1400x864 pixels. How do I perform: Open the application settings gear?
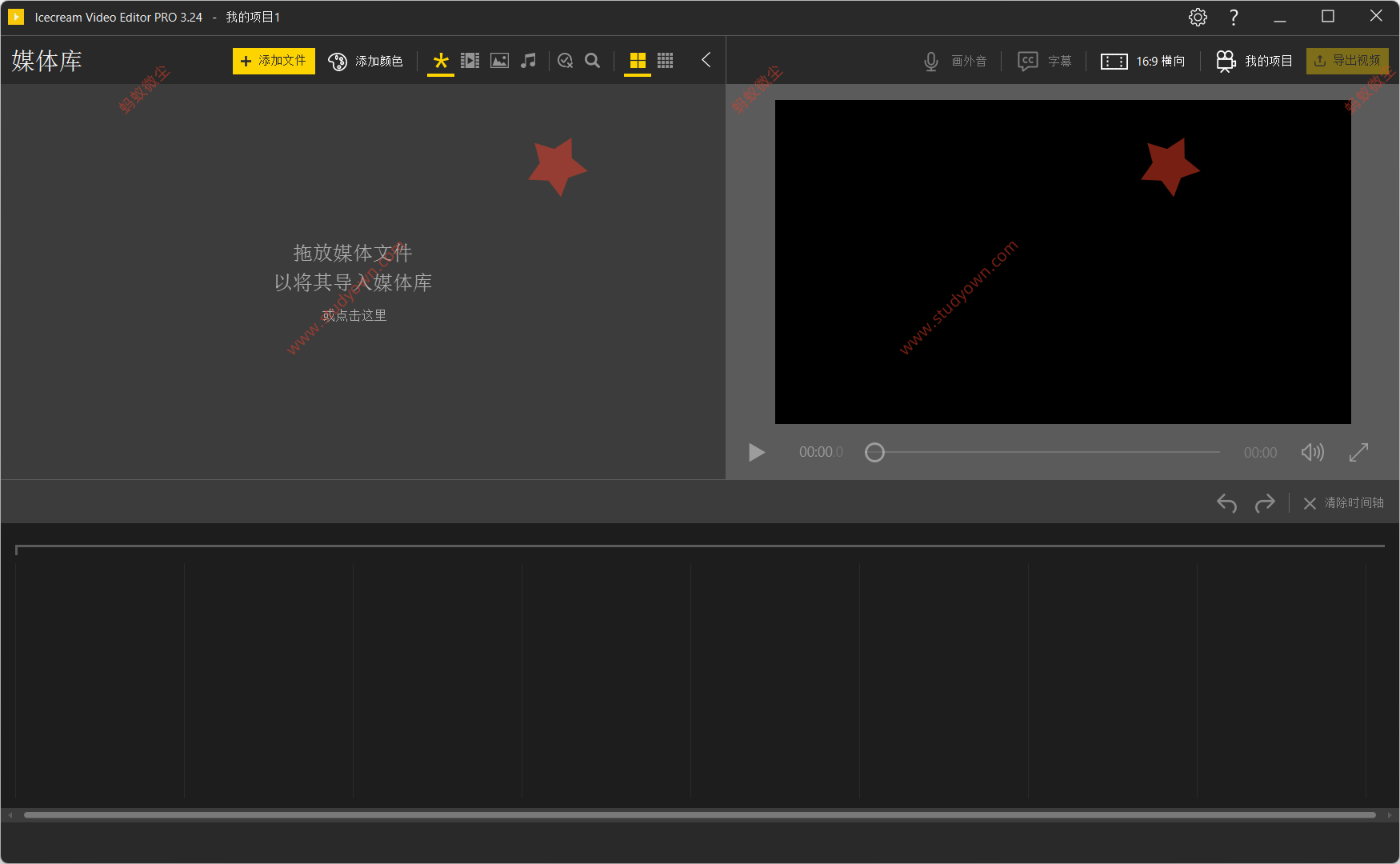[x=1198, y=16]
